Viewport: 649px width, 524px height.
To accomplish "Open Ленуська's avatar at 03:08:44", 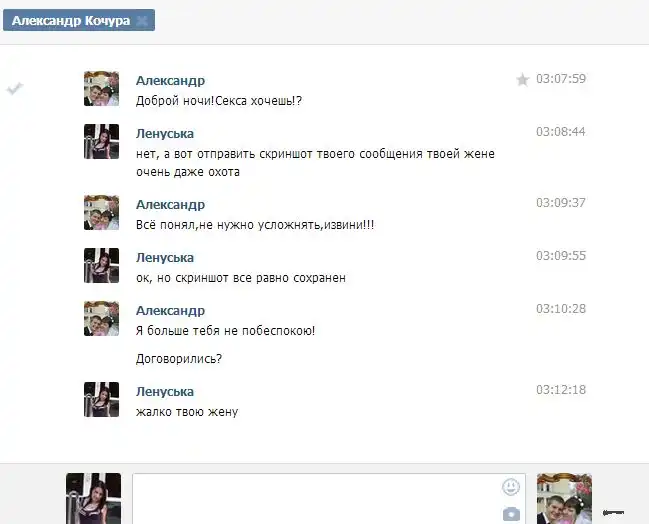I will point(101,142).
